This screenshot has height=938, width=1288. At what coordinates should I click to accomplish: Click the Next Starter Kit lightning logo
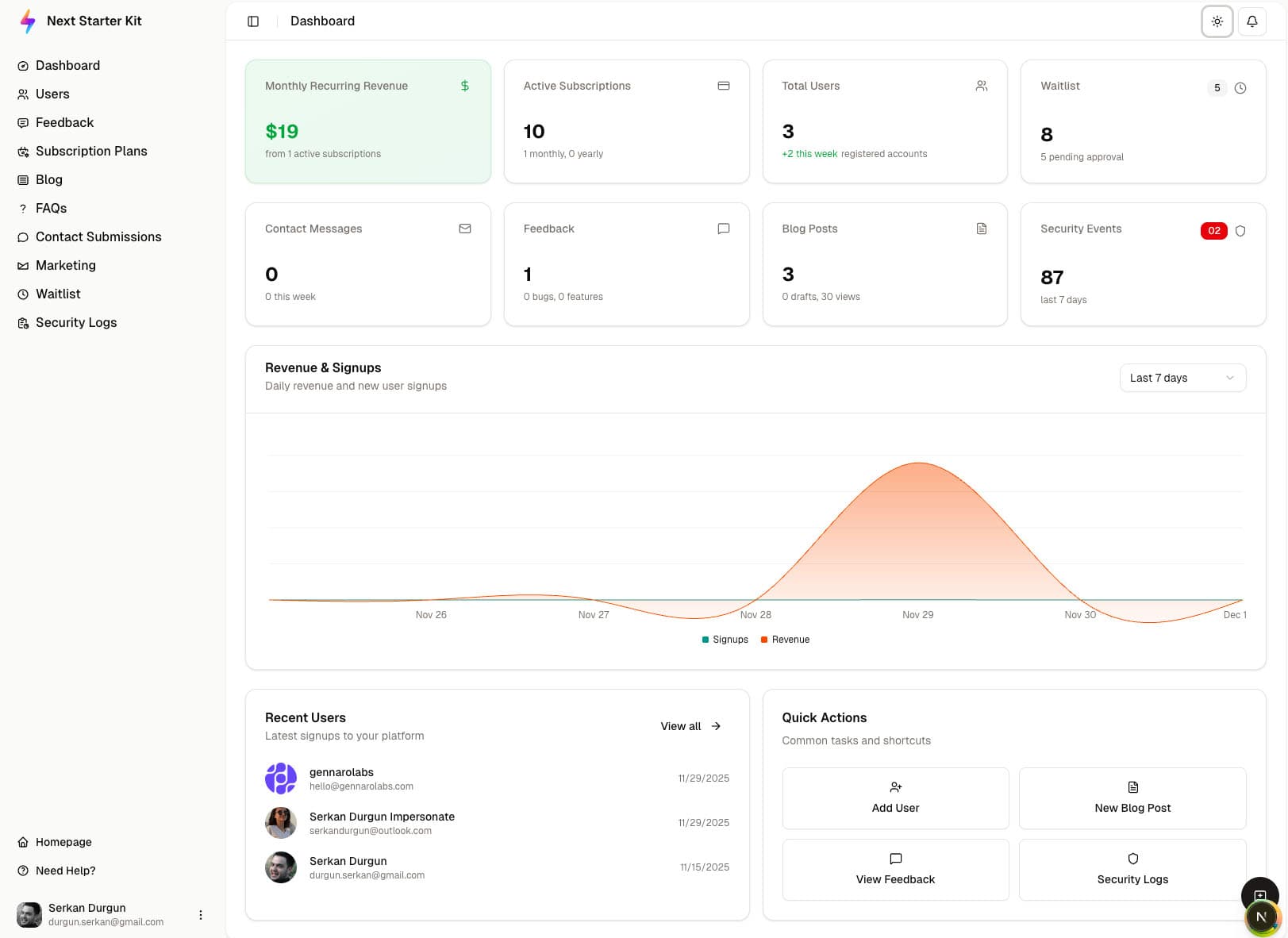pyautogui.click(x=26, y=21)
